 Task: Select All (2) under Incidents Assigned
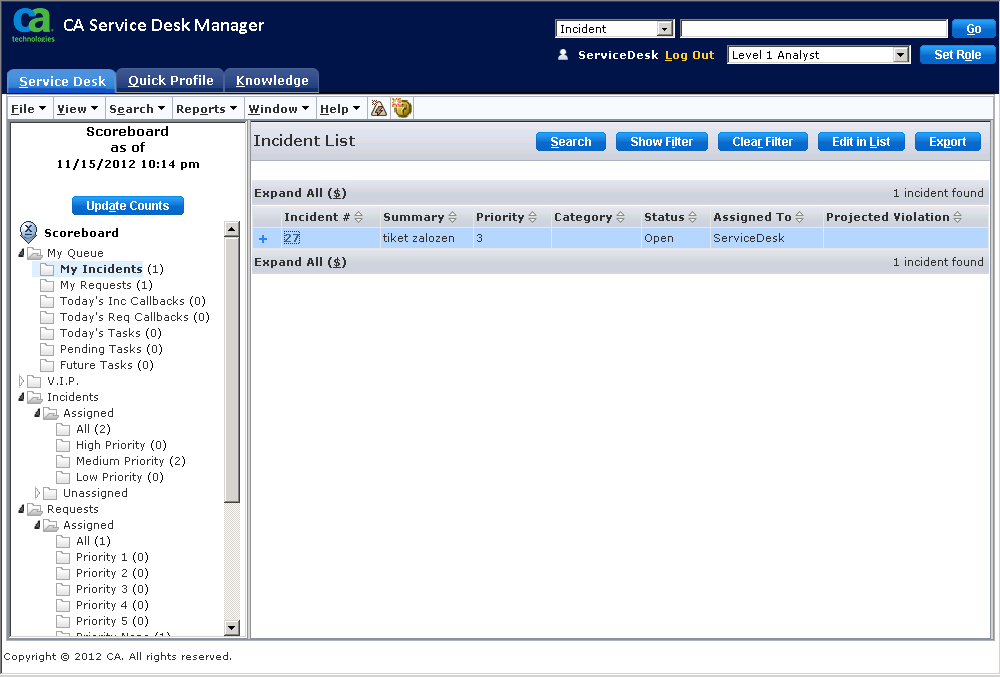pos(93,429)
